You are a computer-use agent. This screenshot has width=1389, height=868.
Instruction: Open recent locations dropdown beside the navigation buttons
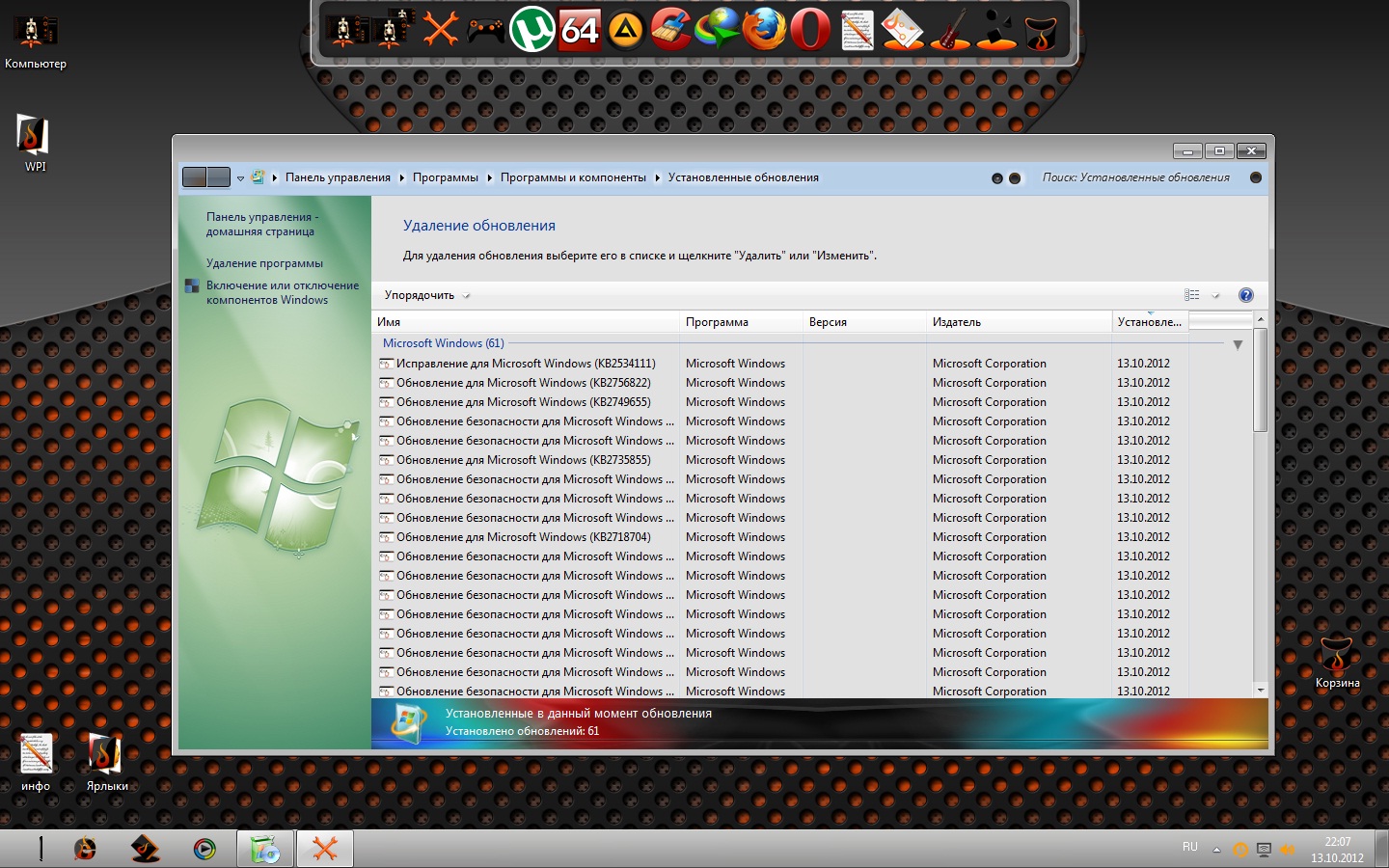tap(240, 177)
